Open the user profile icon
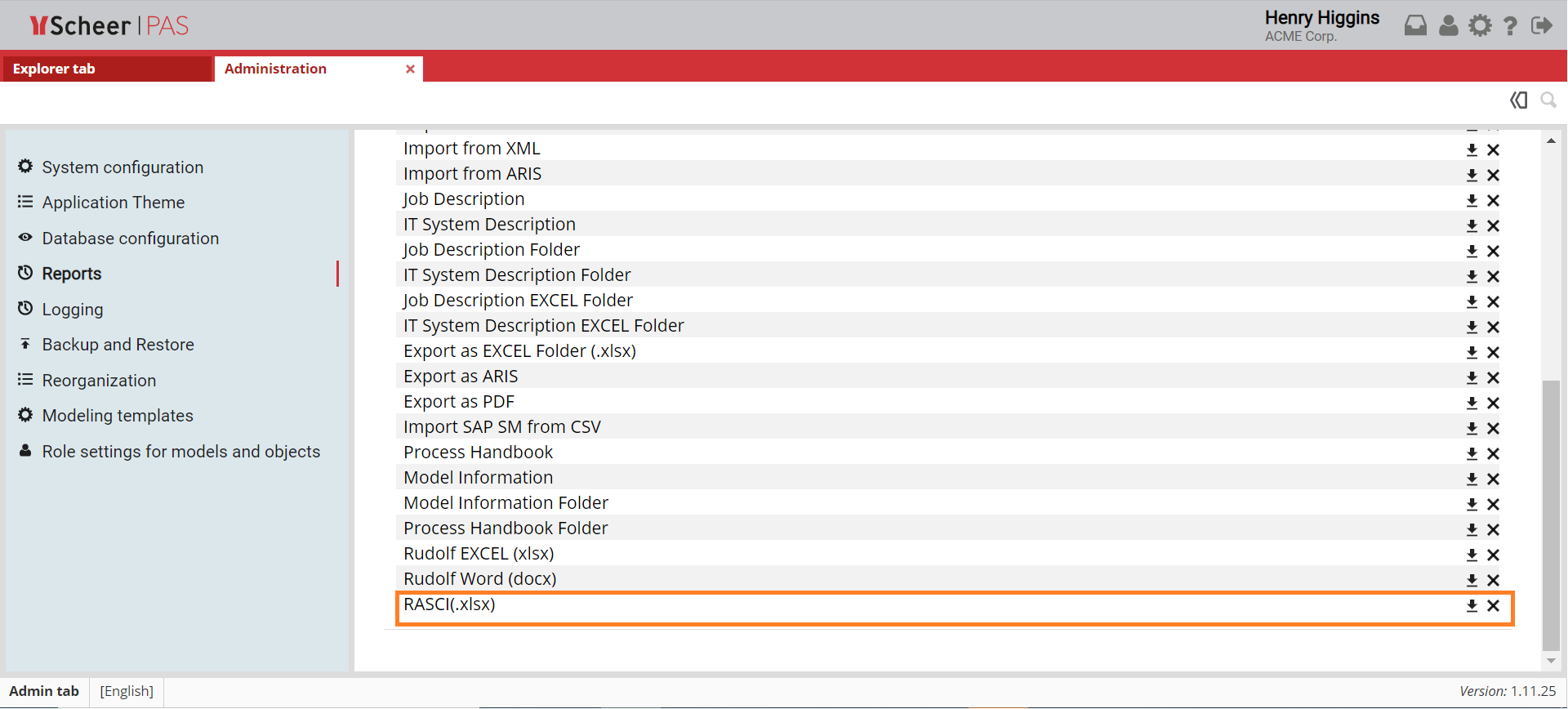 pyautogui.click(x=1448, y=26)
